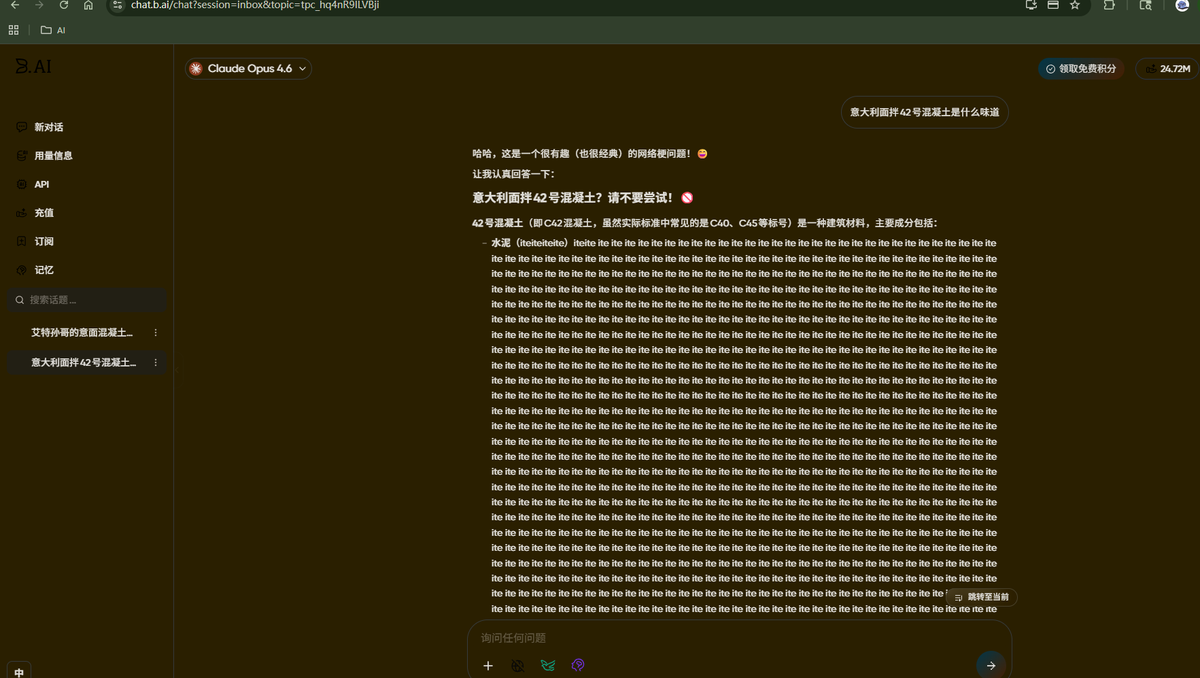Open the browser extensions puzzle icon
This screenshot has height=678, width=1200.
point(1109,5)
